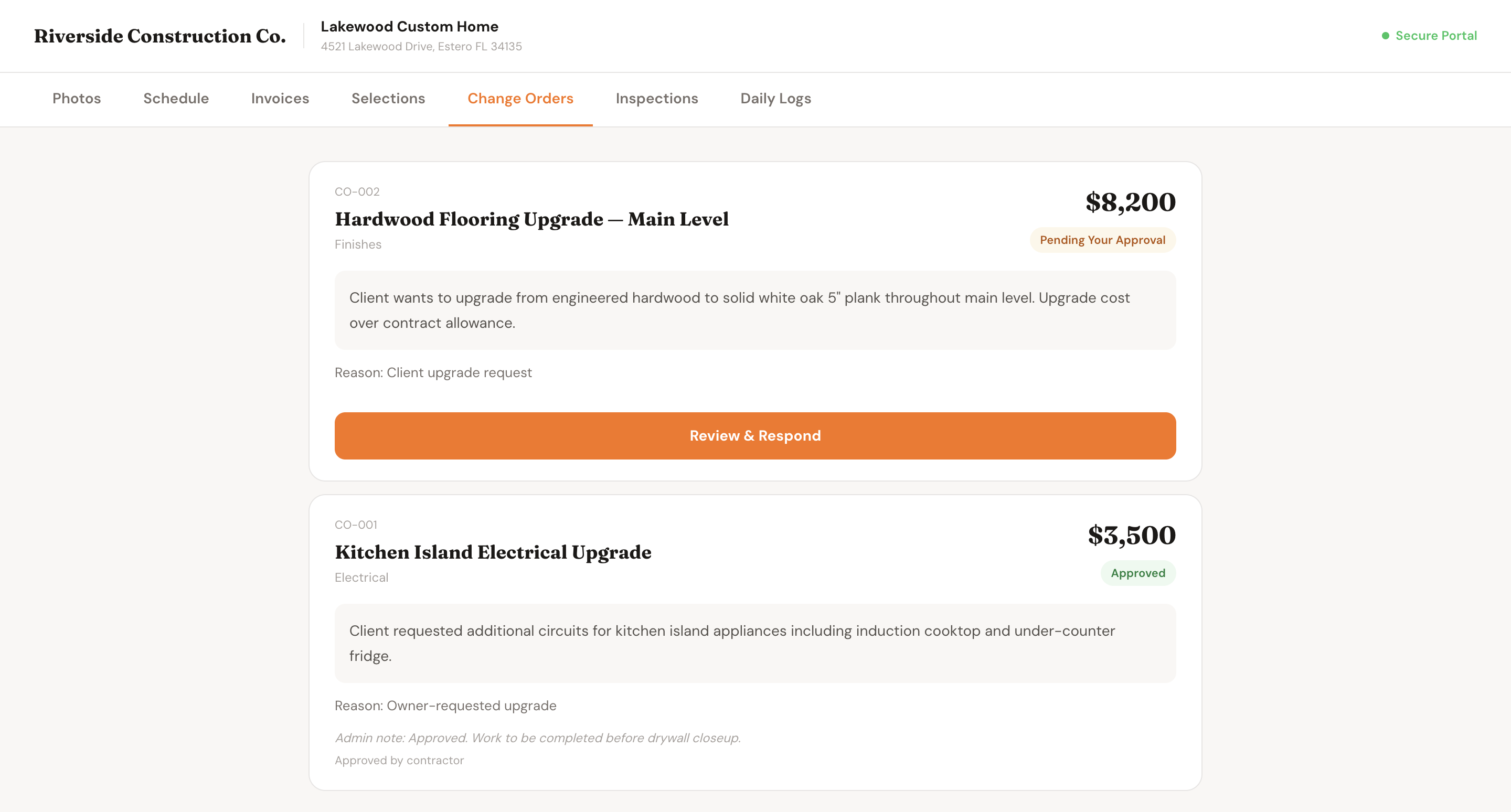The image size is (1511, 812).
Task: Click the Riverside Construction Co. logo
Action: pyautogui.click(x=159, y=36)
